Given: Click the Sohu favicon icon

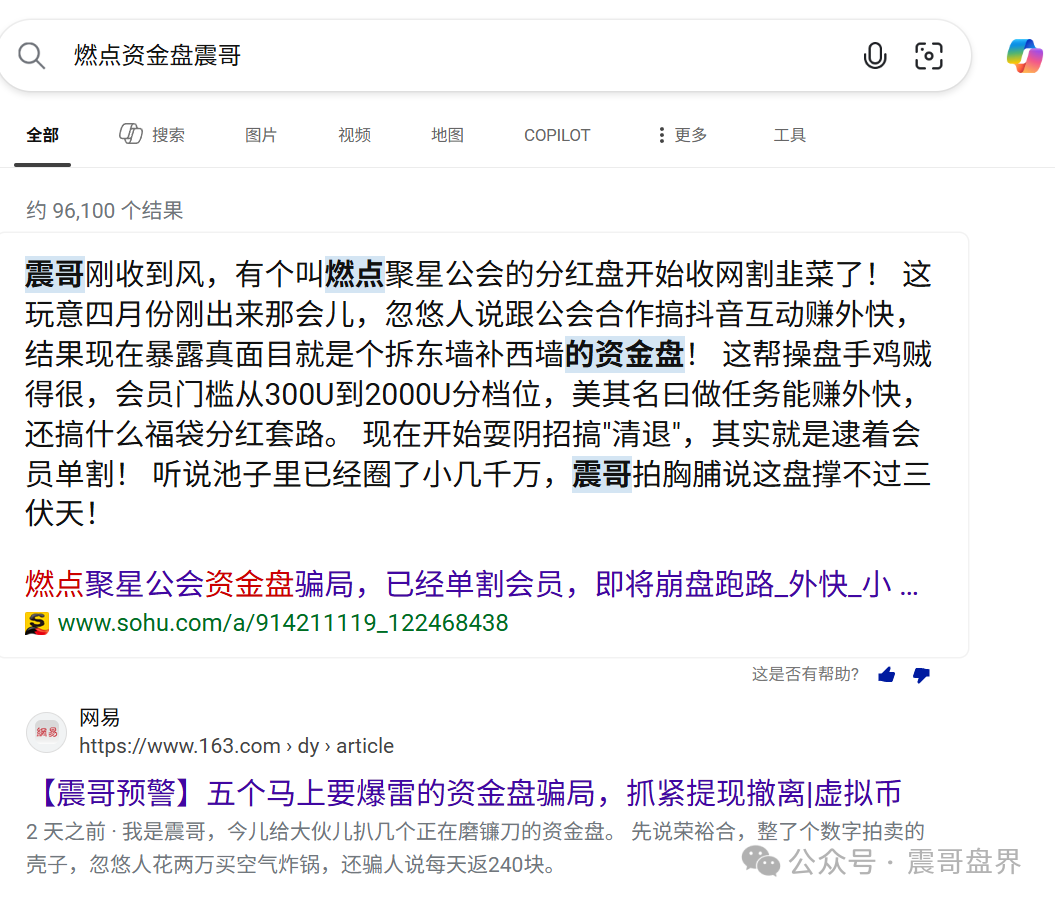Looking at the screenshot, I should coord(37,623).
